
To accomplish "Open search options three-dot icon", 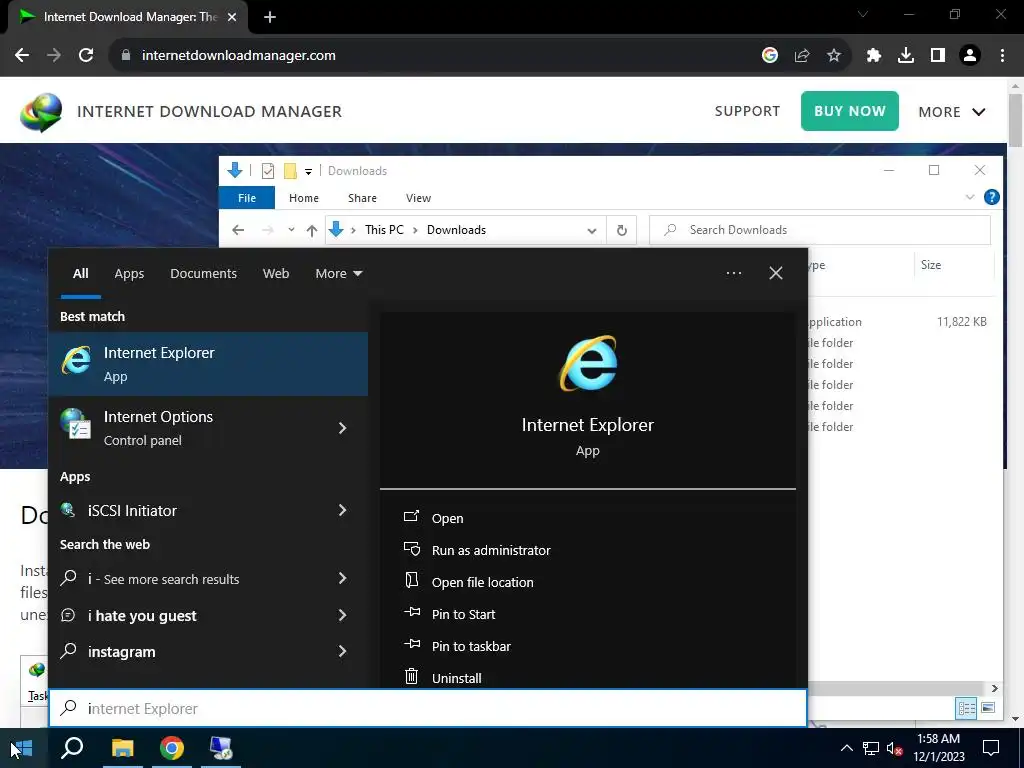I will (x=734, y=273).
